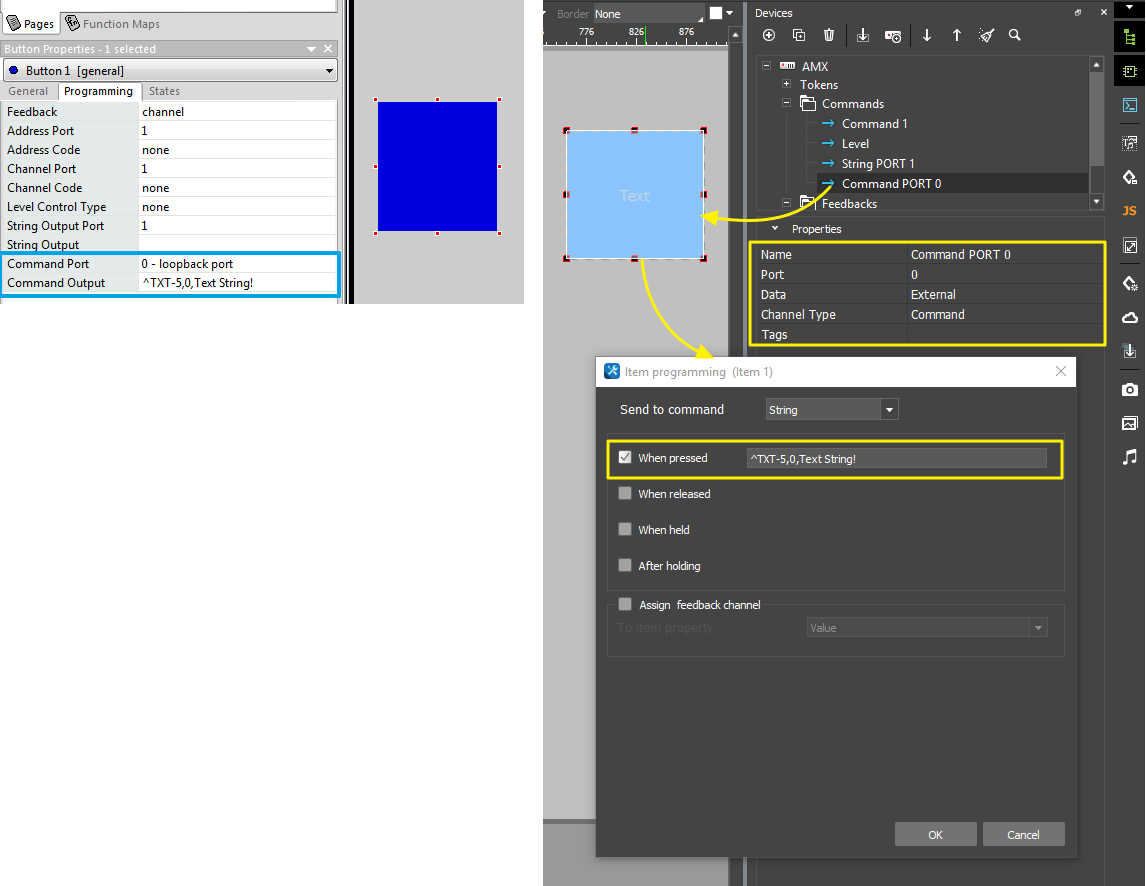This screenshot has width=1146, height=886.
Task: Click the camera icon in right sidebar
Action: pos(1129,389)
